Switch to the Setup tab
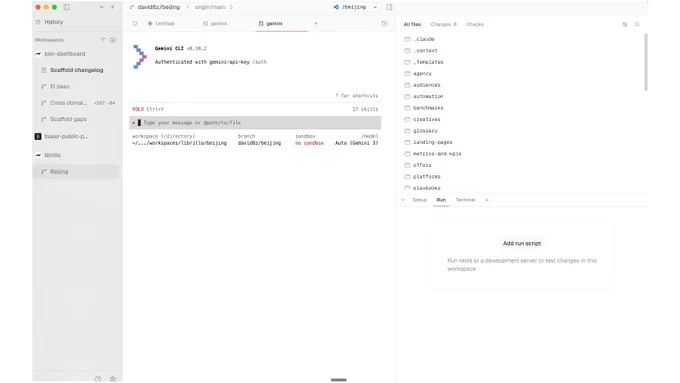680x383 pixels. point(419,200)
